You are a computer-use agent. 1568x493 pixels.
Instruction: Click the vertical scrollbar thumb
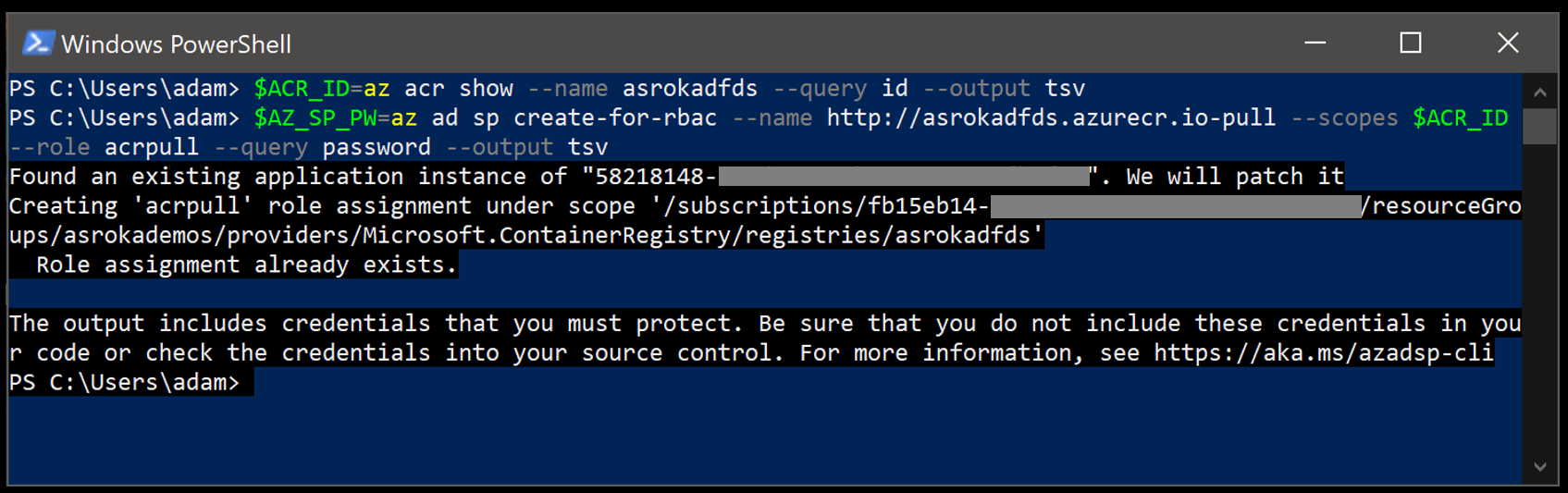coord(1540,126)
